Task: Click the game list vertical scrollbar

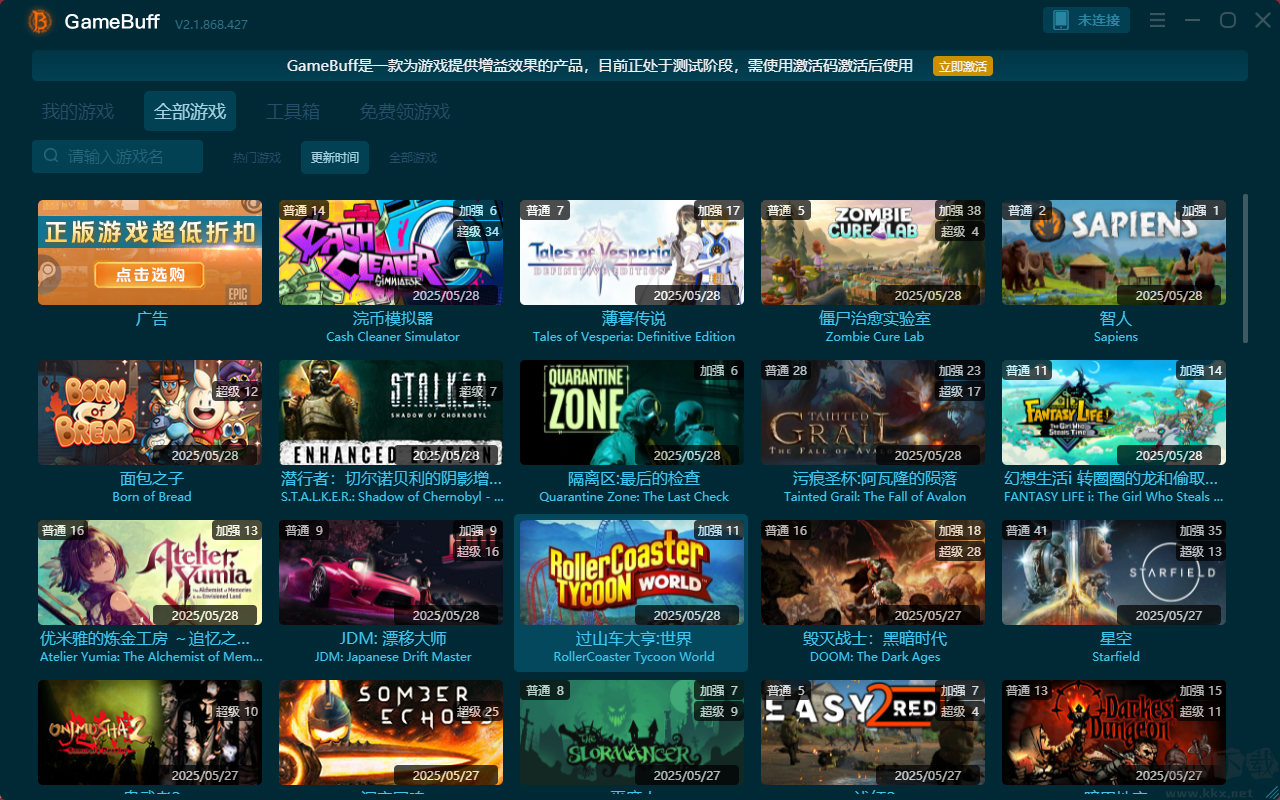Action: click(x=1245, y=268)
